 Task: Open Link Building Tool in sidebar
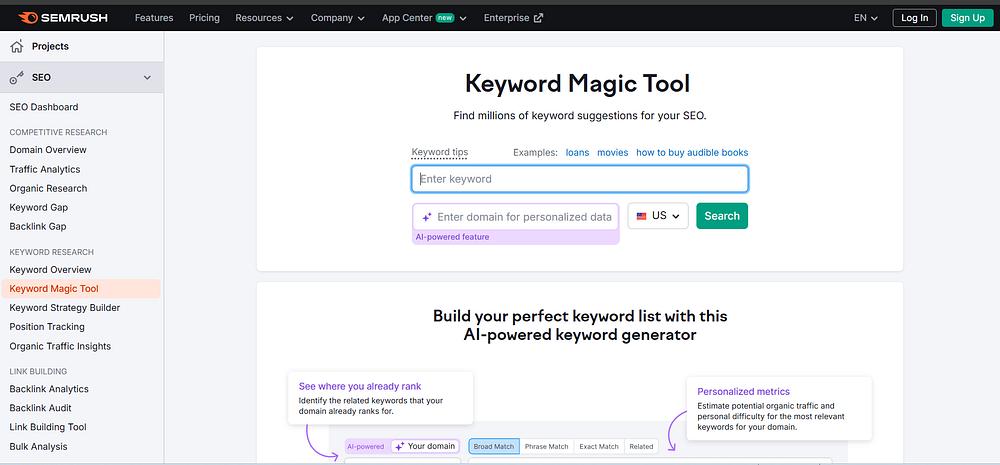click(48, 427)
